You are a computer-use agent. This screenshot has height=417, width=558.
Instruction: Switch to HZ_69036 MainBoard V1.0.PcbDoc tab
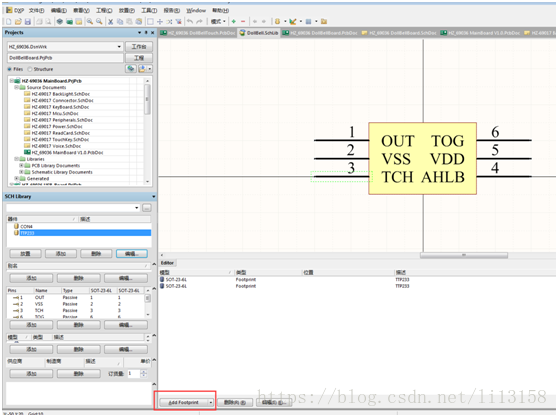point(480,33)
